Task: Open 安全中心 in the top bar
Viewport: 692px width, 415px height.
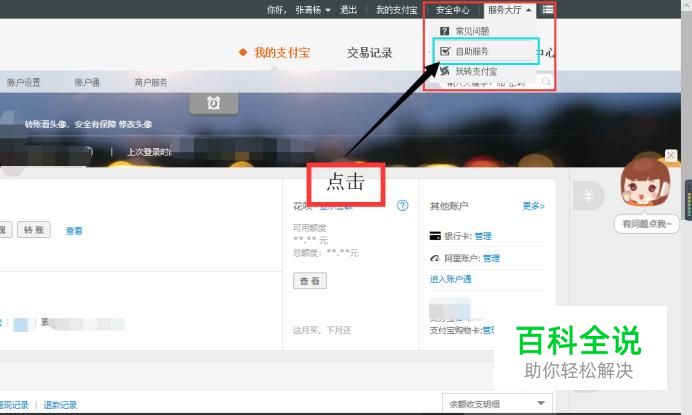Action: coord(452,10)
